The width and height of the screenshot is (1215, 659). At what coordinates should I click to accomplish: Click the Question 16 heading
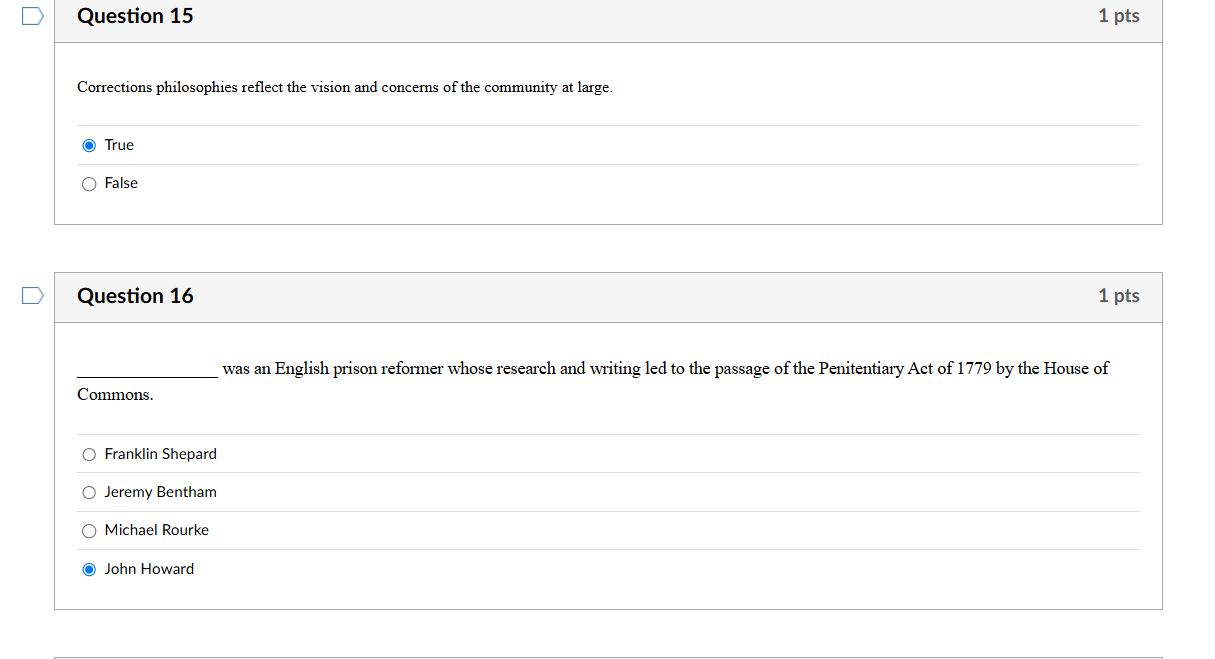[x=135, y=296]
